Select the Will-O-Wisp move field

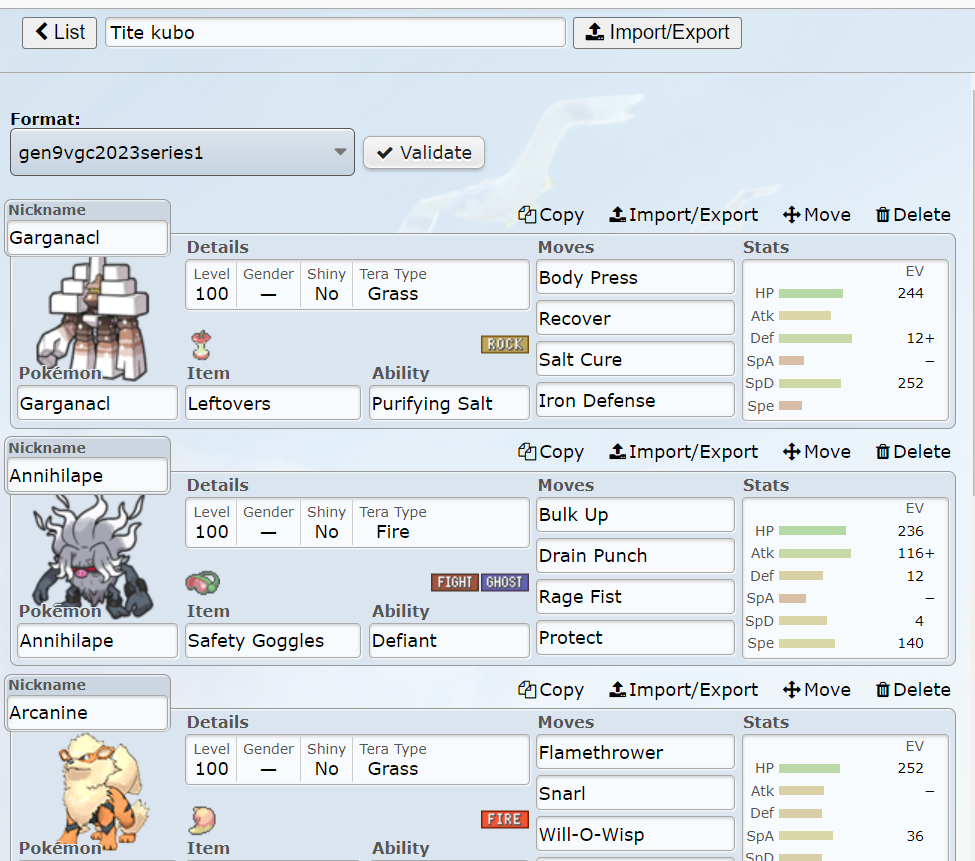[635, 834]
